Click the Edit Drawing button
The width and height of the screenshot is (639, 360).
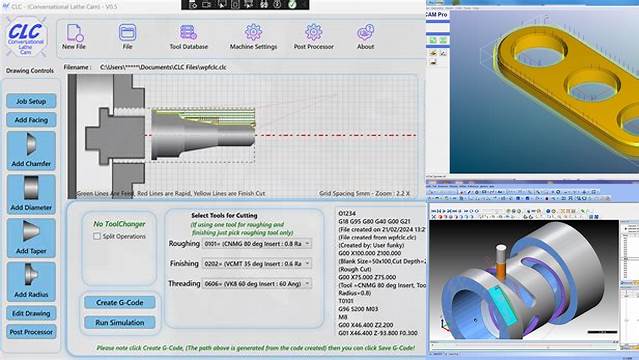point(31,313)
